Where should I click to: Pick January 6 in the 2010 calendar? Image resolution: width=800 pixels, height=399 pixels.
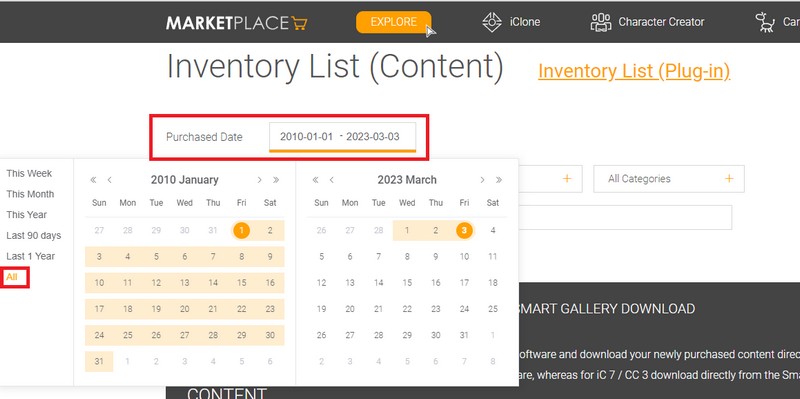click(x=185, y=257)
